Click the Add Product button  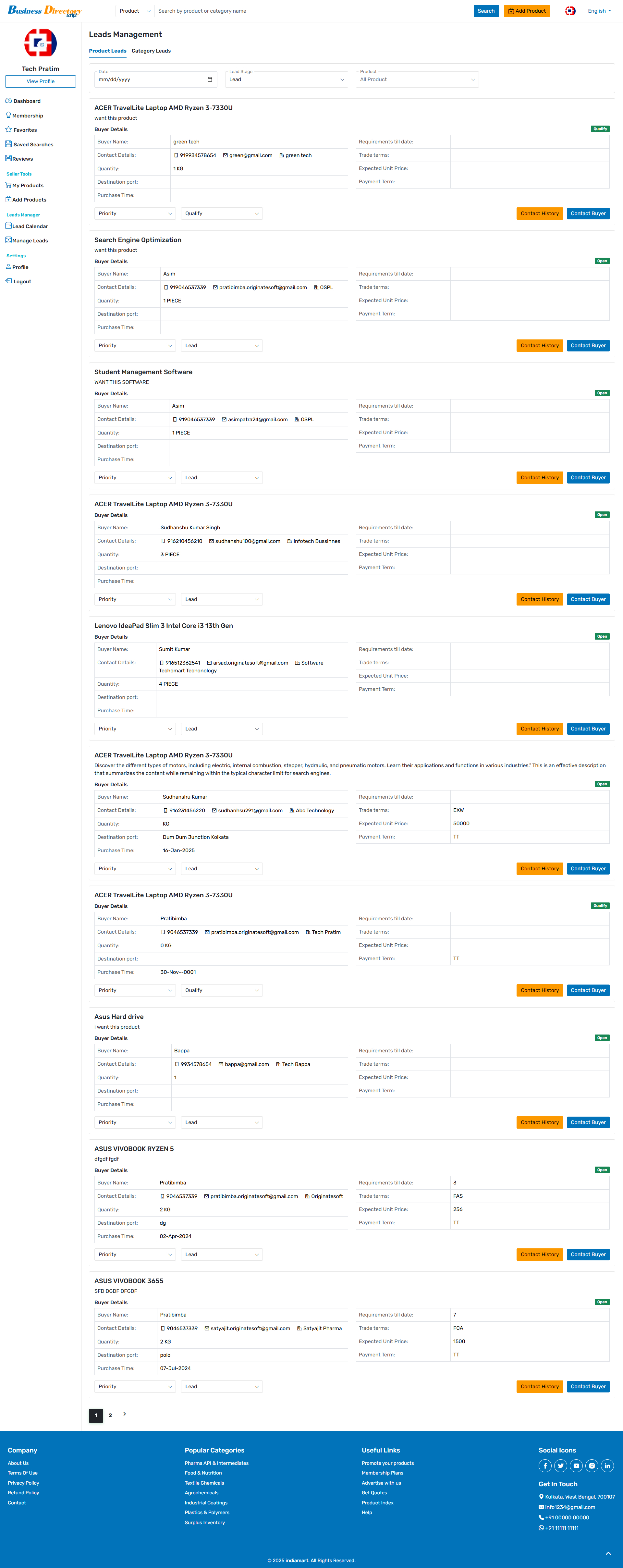pos(526,11)
